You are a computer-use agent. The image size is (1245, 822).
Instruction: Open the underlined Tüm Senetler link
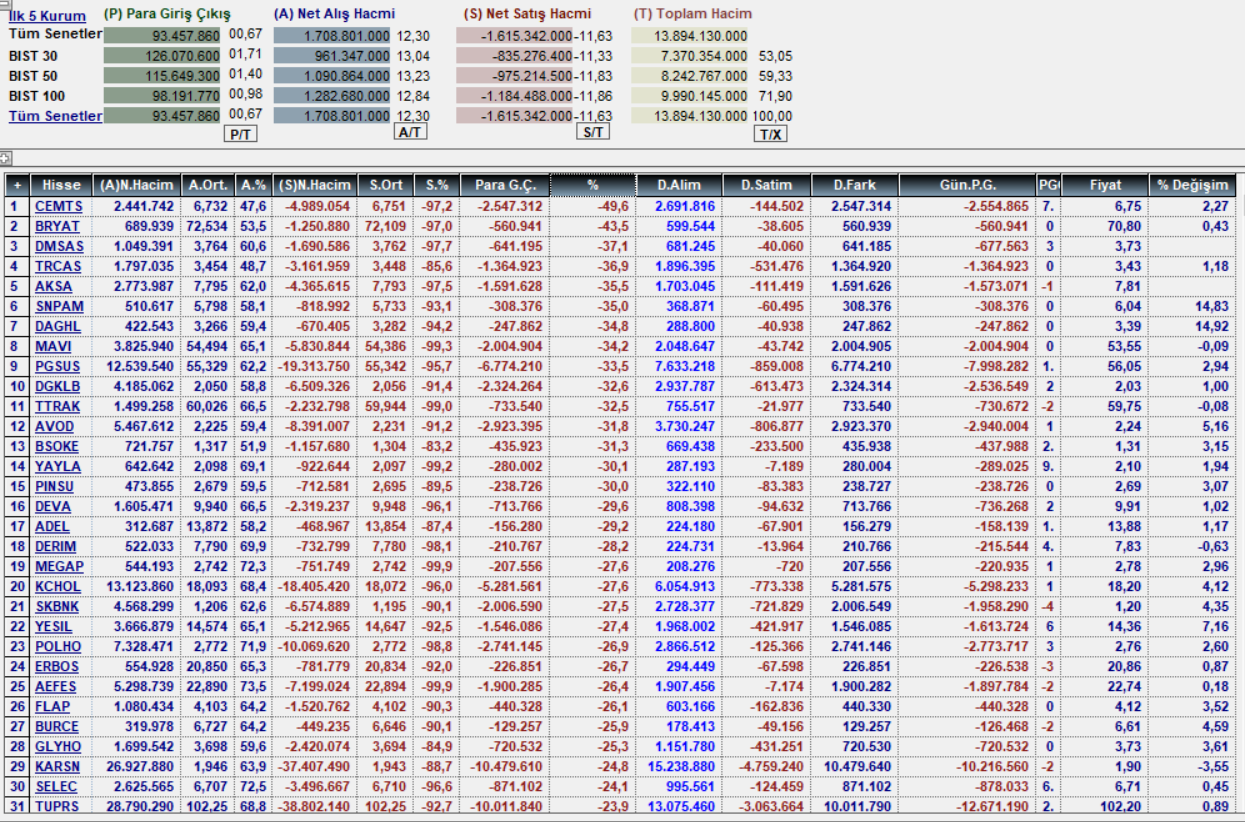55,116
